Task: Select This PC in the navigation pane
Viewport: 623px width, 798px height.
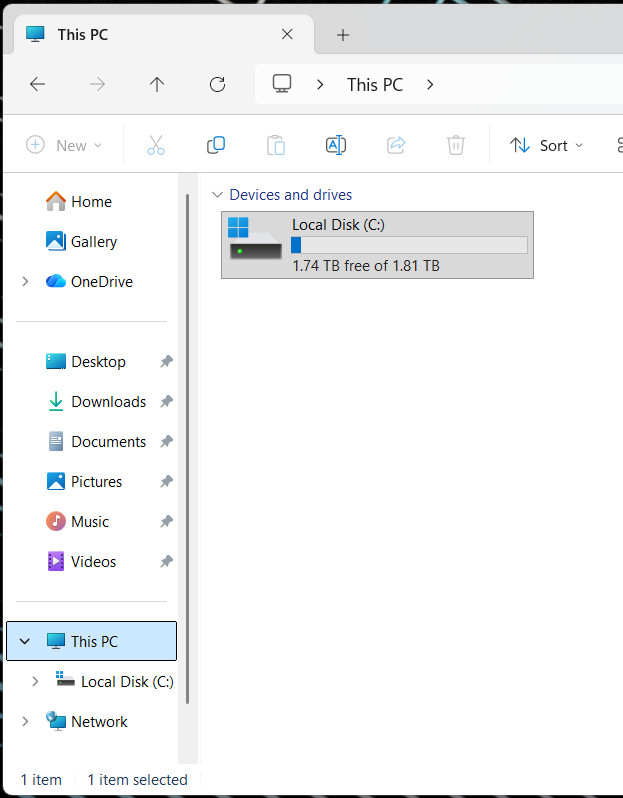Action: pos(92,641)
